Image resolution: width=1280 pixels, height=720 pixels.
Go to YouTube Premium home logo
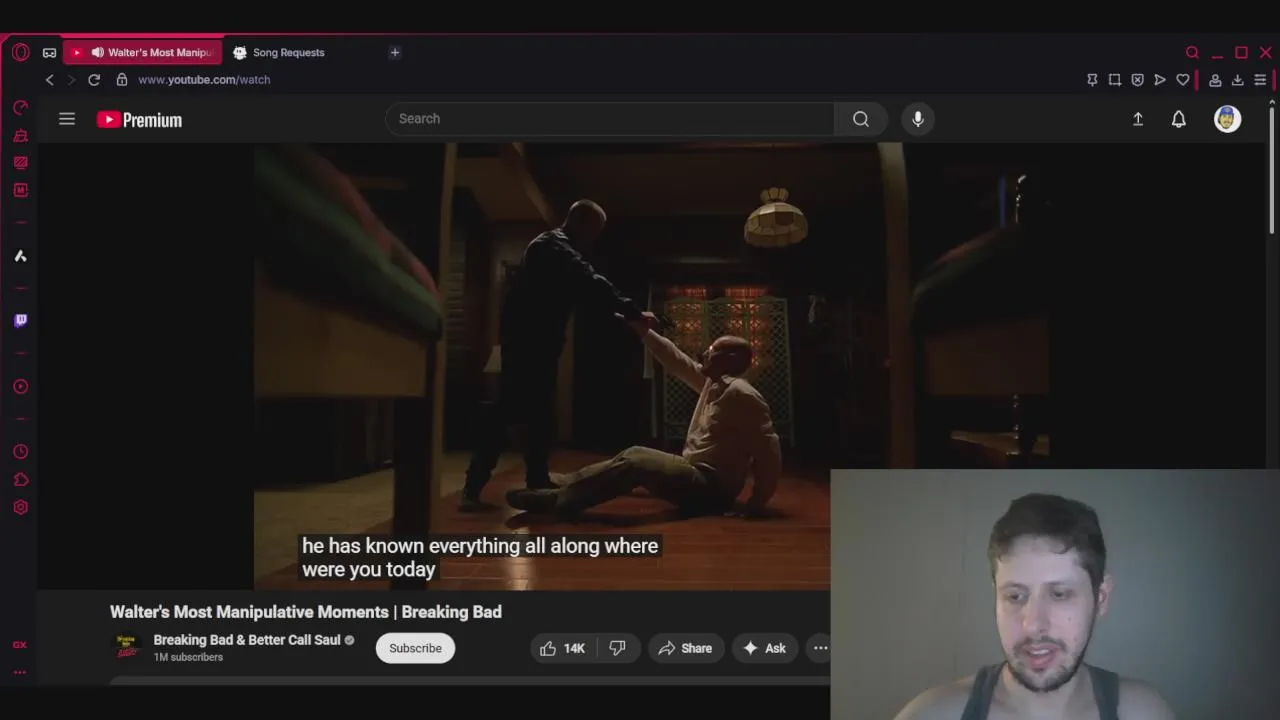pos(139,120)
